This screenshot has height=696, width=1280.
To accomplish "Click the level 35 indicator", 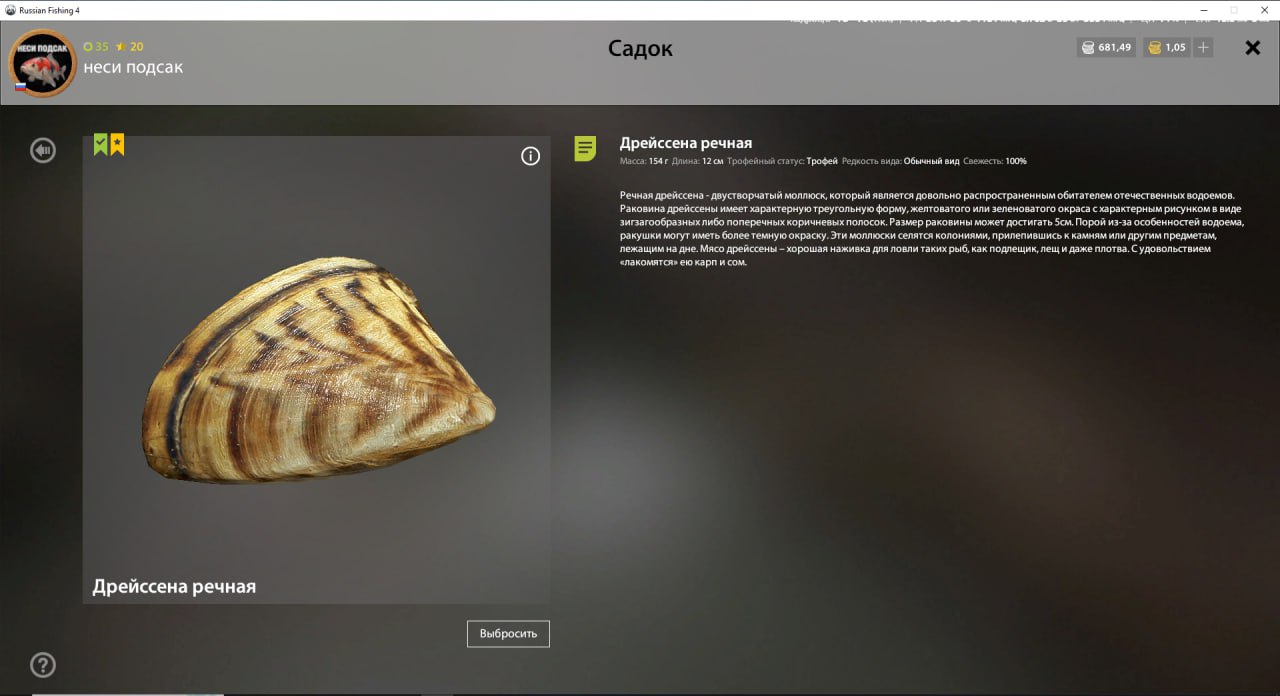I will pyautogui.click(x=96, y=46).
